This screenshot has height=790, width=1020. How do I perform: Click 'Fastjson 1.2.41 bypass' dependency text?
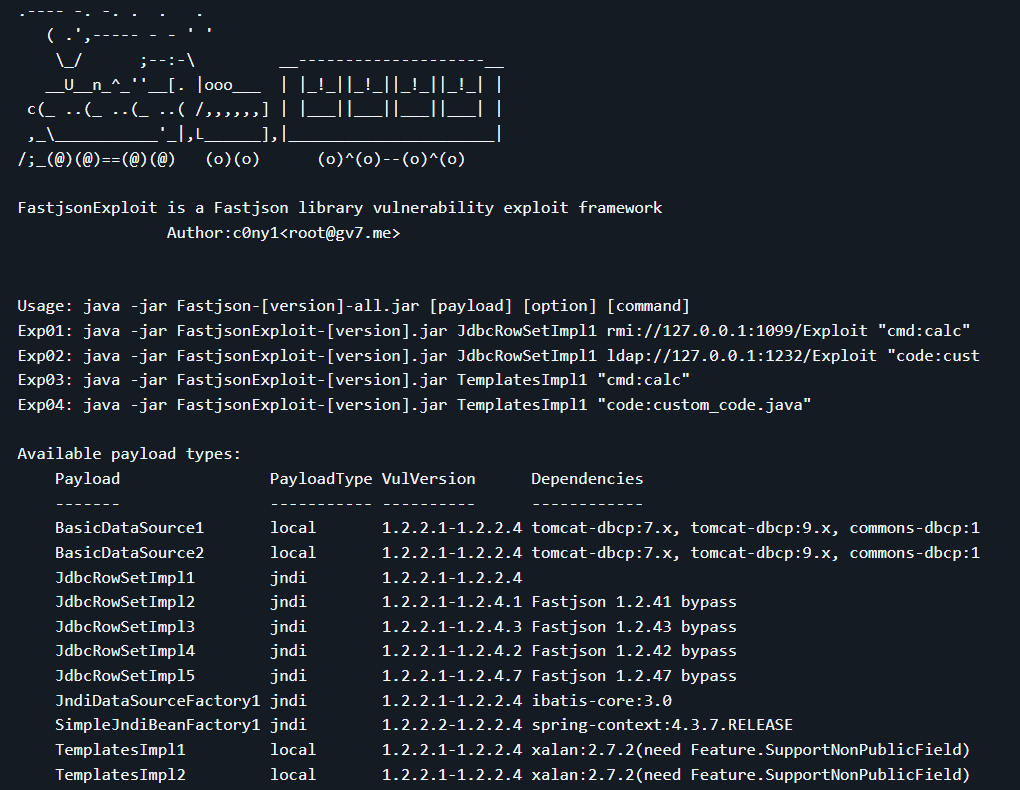(x=634, y=601)
